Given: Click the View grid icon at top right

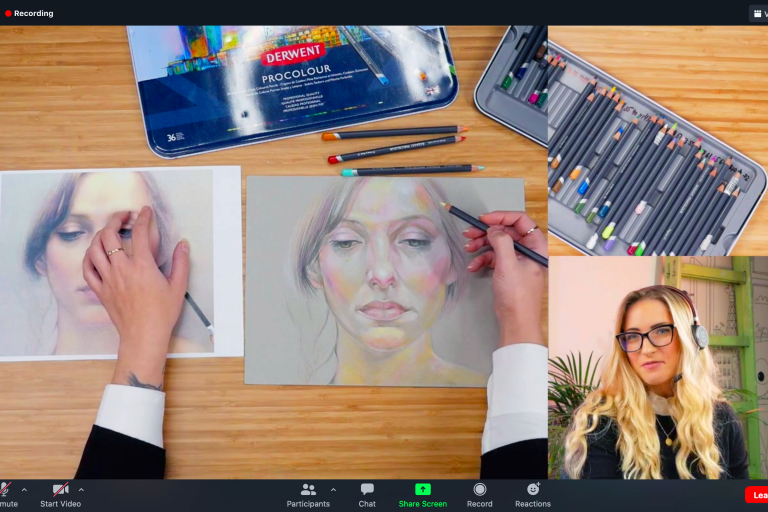Looking at the screenshot, I should click(756, 13).
